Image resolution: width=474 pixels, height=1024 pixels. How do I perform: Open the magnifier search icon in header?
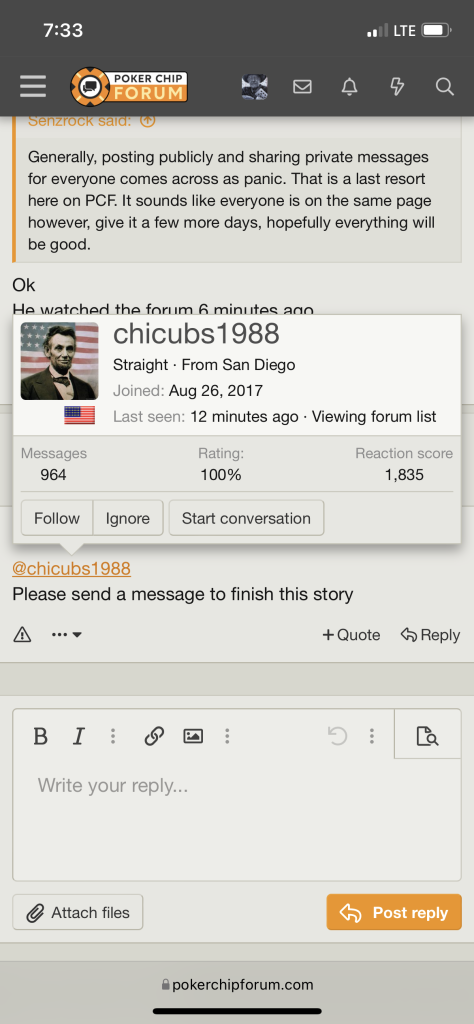[445, 86]
